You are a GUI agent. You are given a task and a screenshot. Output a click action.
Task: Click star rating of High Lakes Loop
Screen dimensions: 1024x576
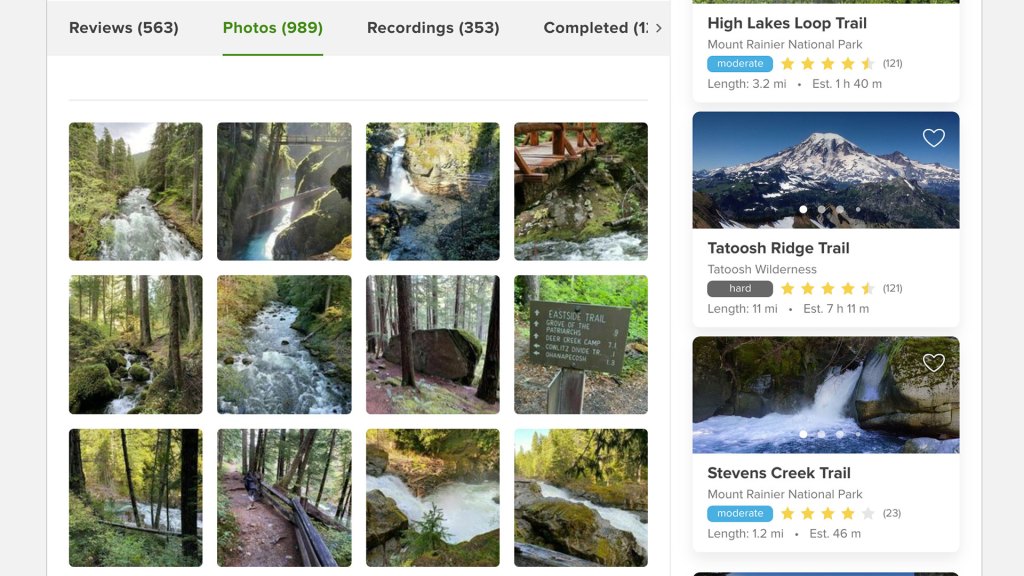pyautogui.click(x=827, y=64)
